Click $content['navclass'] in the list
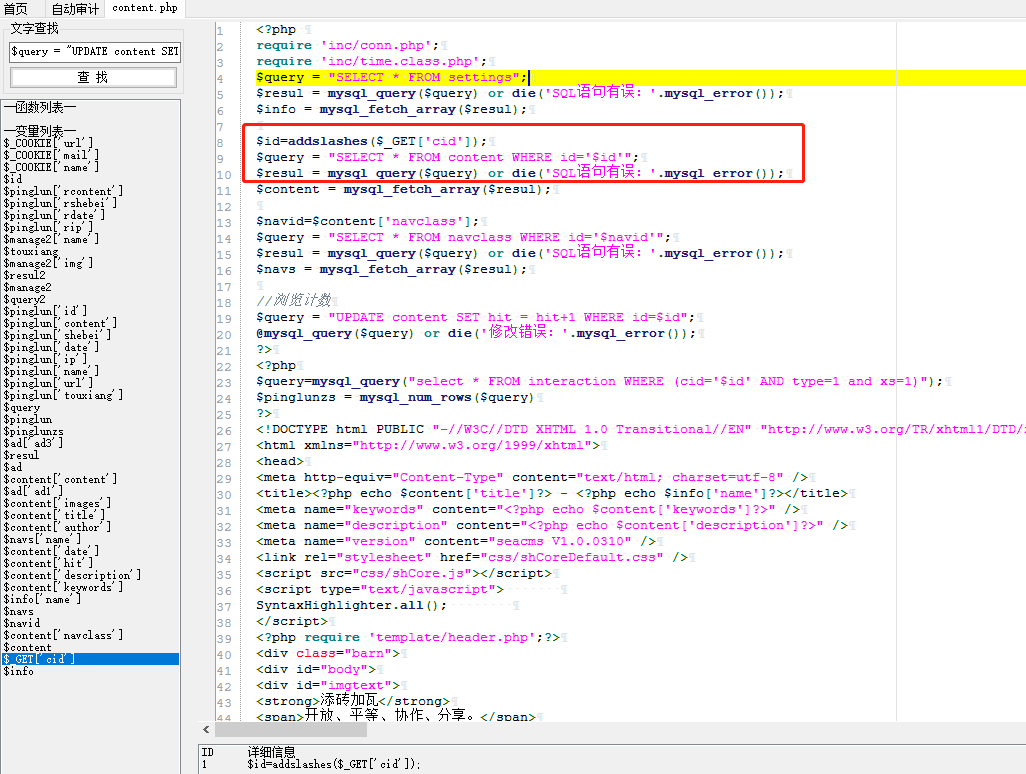 click(x=63, y=635)
